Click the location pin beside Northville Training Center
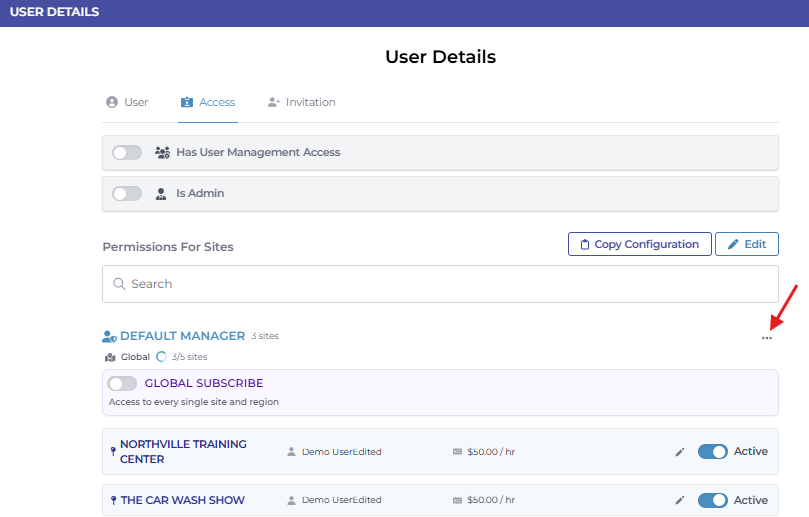The width and height of the screenshot is (809, 517). pyautogui.click(x=112, y=451)
